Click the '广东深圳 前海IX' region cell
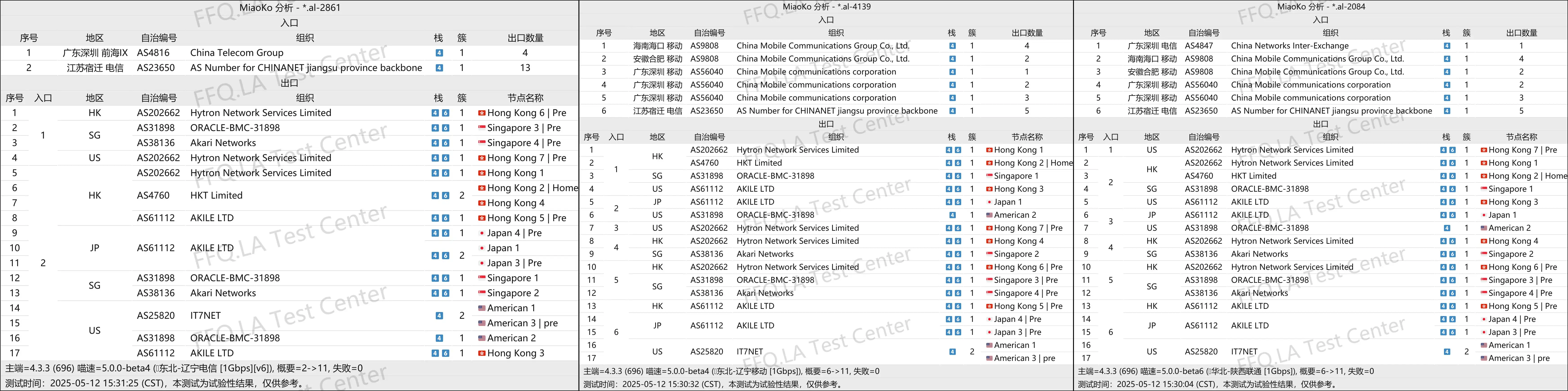Viewport: 1568px width, 391px height. 95,53
